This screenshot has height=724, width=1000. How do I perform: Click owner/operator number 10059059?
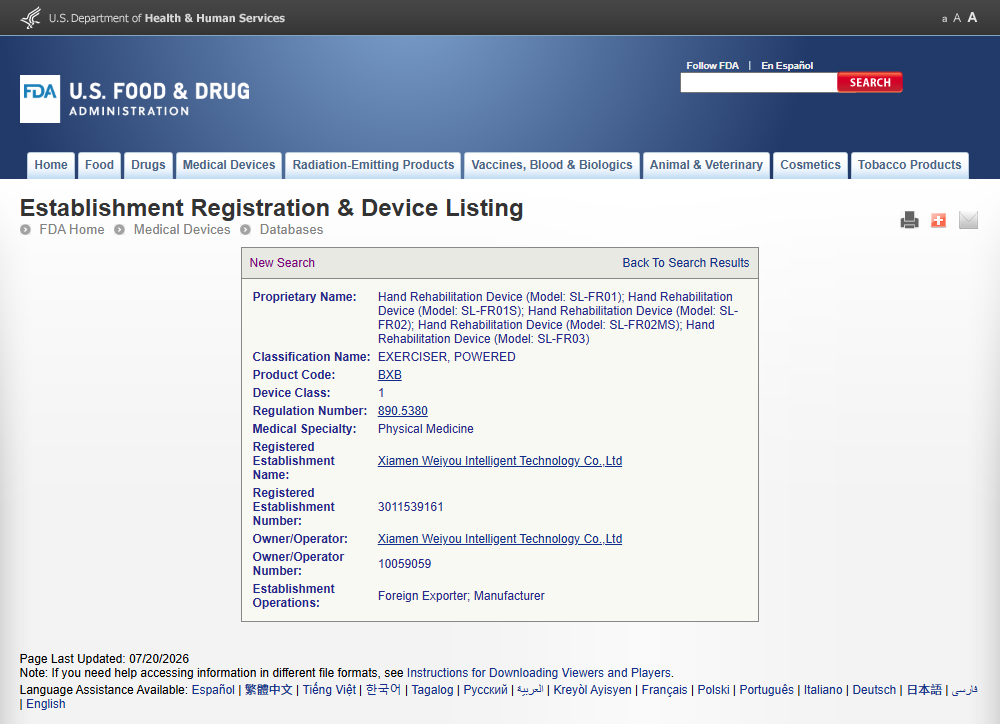point(404,564)
